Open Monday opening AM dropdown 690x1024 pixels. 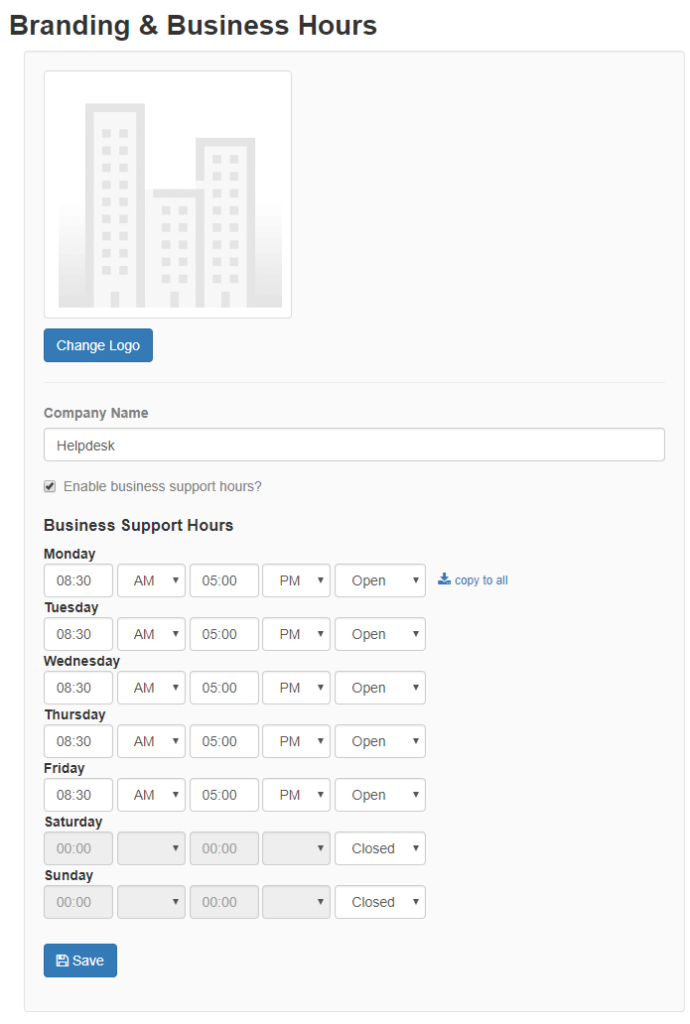(x=151, y=581)
